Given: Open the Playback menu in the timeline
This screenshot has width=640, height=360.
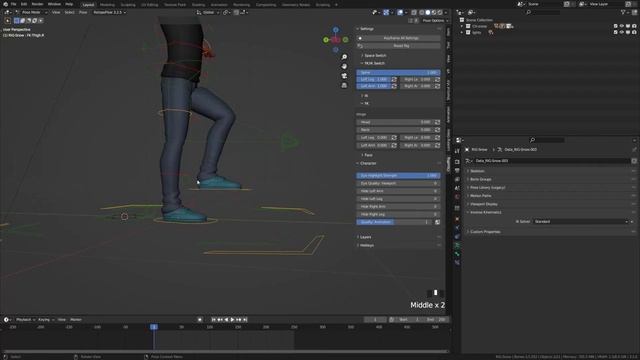Looking at the screenshot, I should [25, 320].
